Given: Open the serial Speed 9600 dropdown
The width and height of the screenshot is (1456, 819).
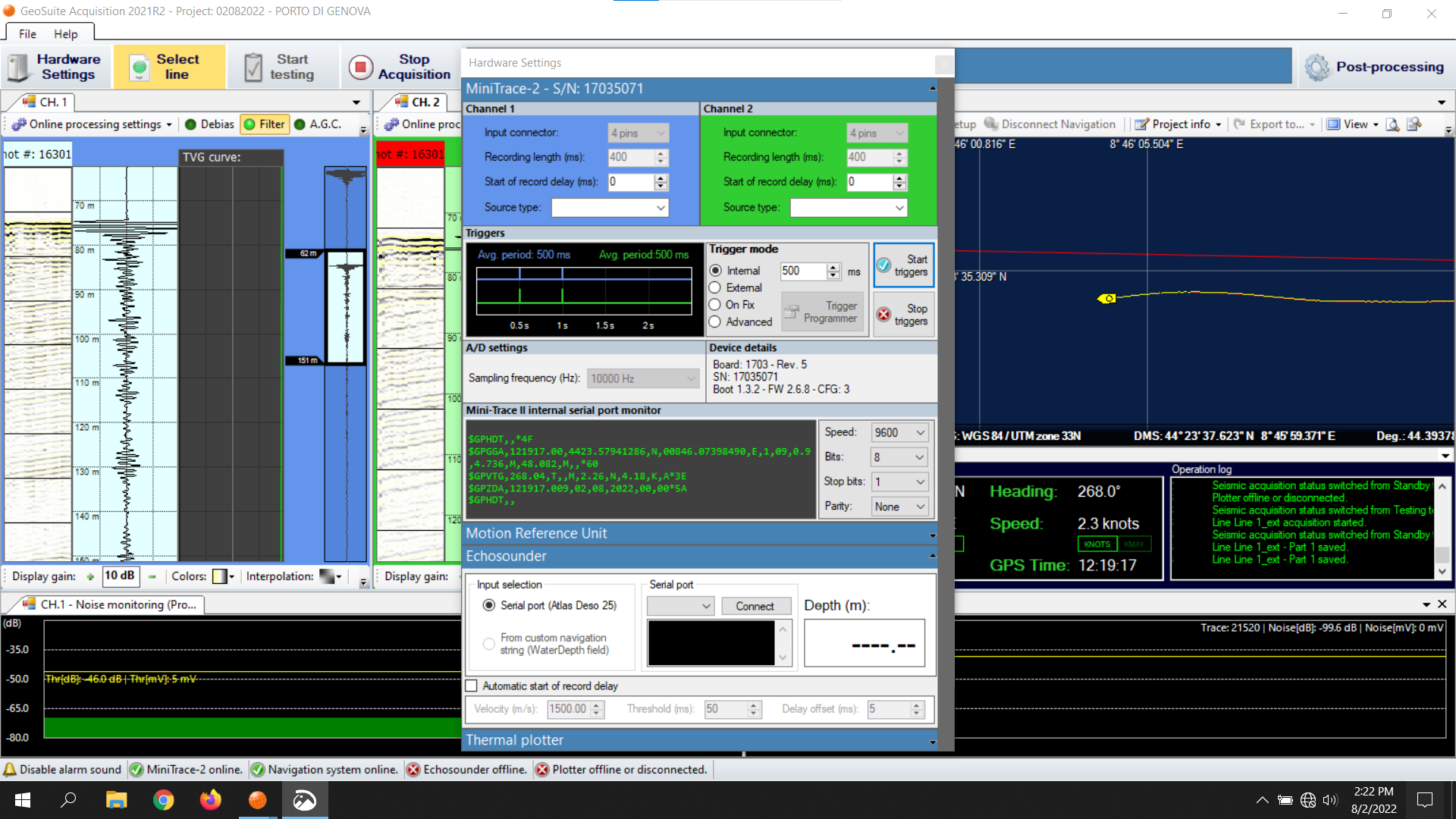Looking at the screenshot, I should (899, 433).
